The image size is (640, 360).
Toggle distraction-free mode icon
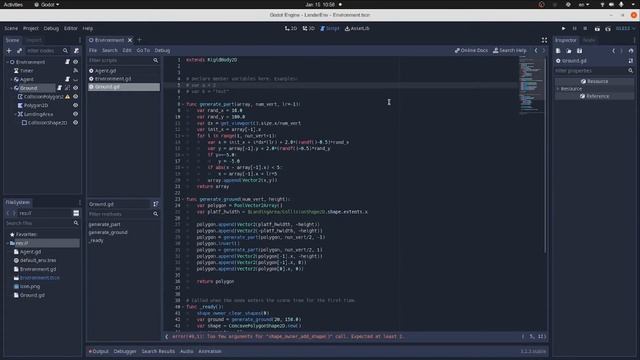pos(544,40)
